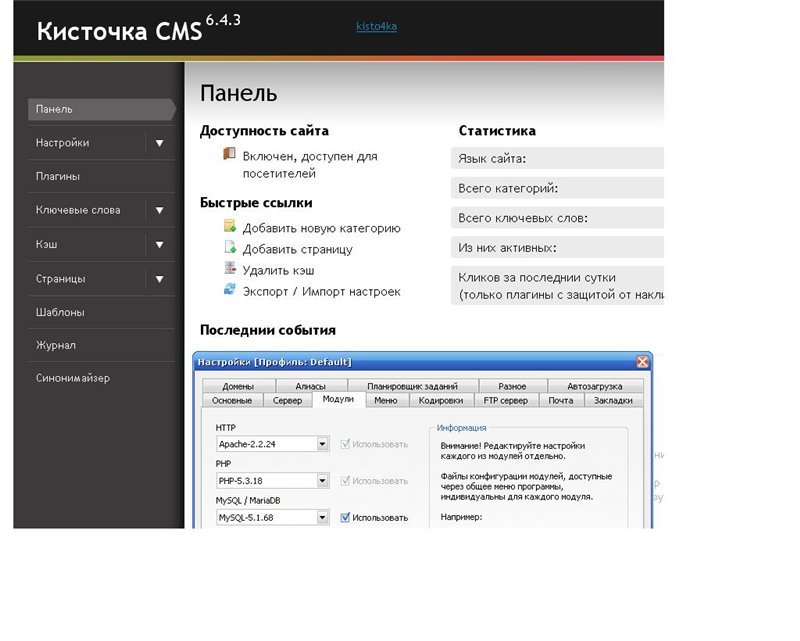Screen dimensions: 800x641
Task: Click the site availability door icon
Action: [x=229, y=155]
